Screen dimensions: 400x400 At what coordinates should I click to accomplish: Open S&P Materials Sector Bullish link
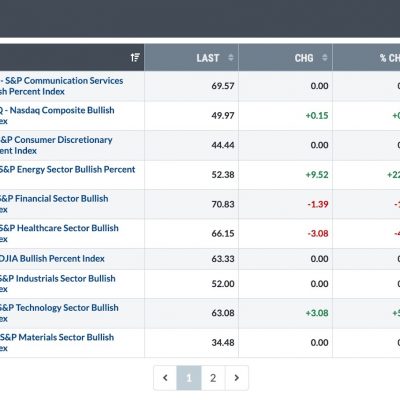click(x=57, y=342)
